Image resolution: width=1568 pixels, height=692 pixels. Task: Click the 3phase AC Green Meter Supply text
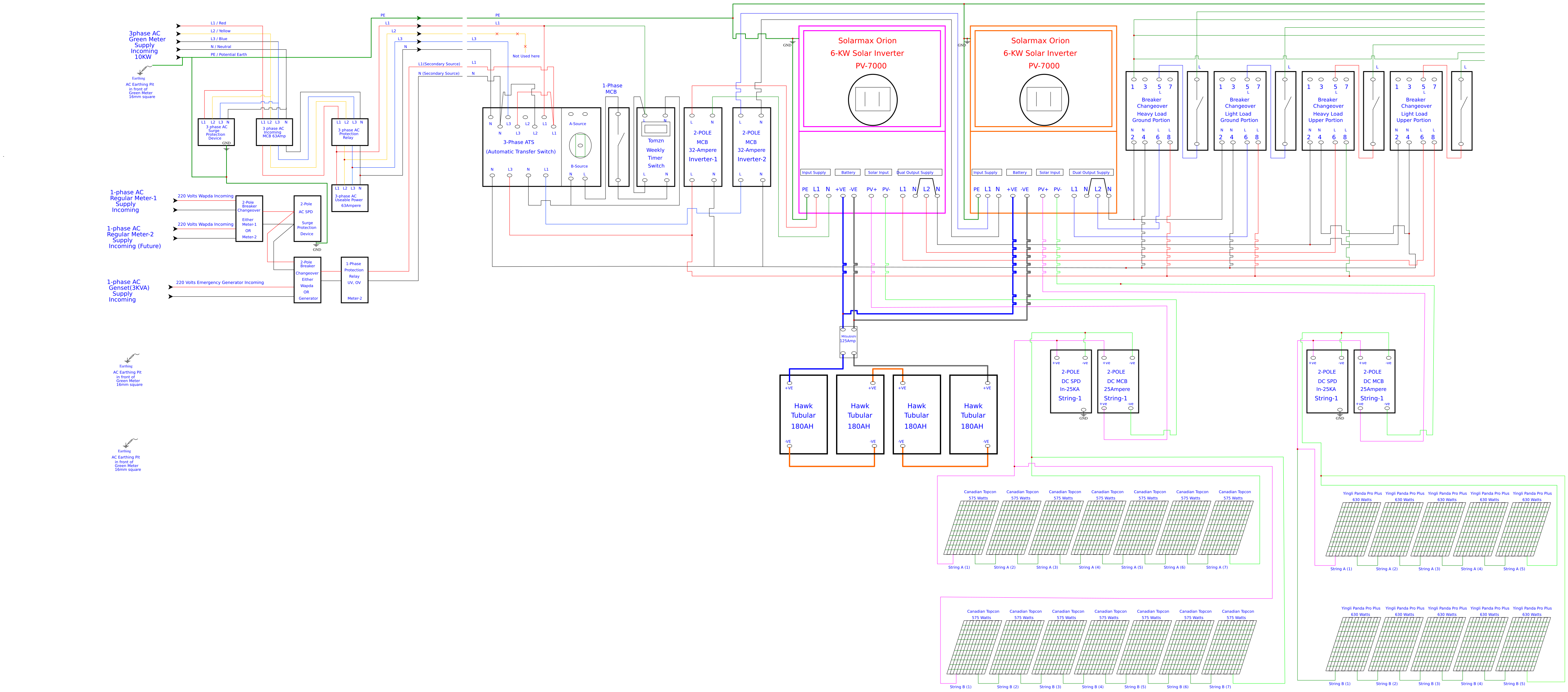[x=146, y=45]
